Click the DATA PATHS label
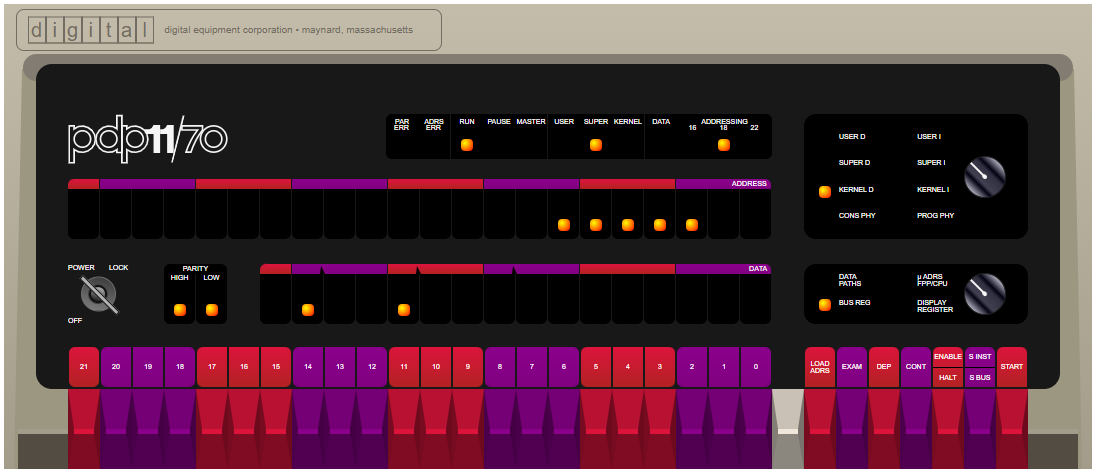The height and width of the screenshot is (472, 1096). point(850,280)
